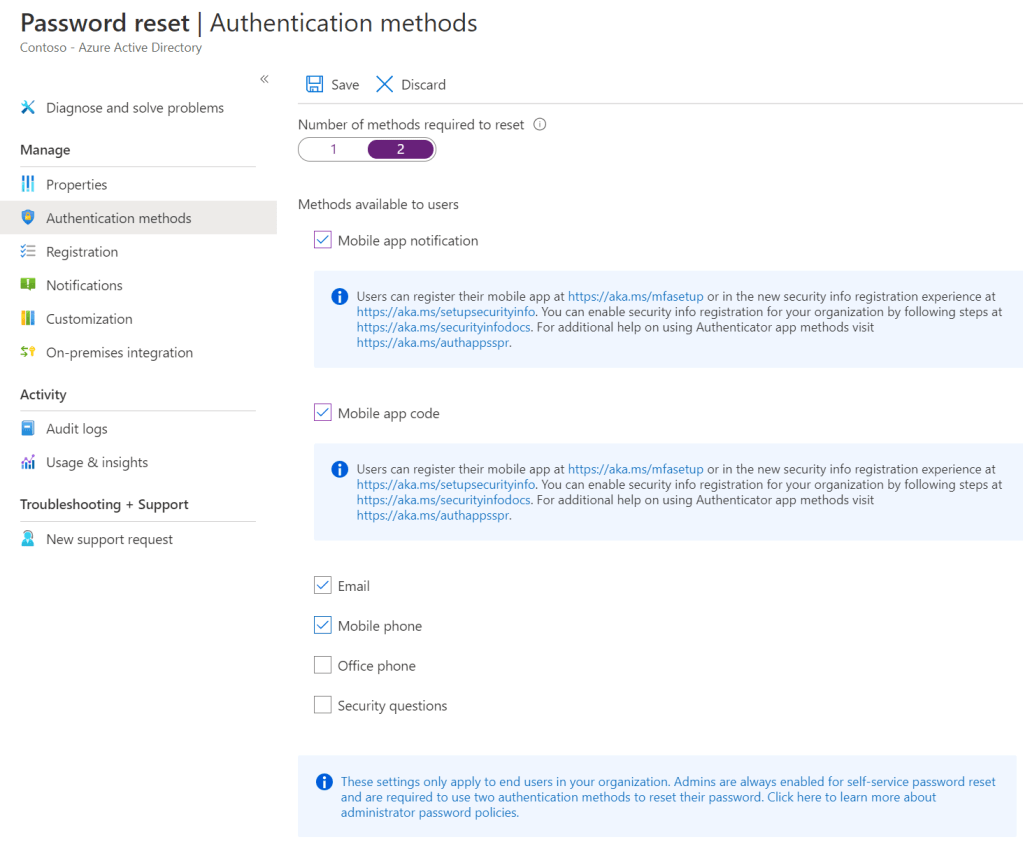Screen dimensions: 1023x842
Task: Click the Usage & insights chart icon
Action: (28, 463)
